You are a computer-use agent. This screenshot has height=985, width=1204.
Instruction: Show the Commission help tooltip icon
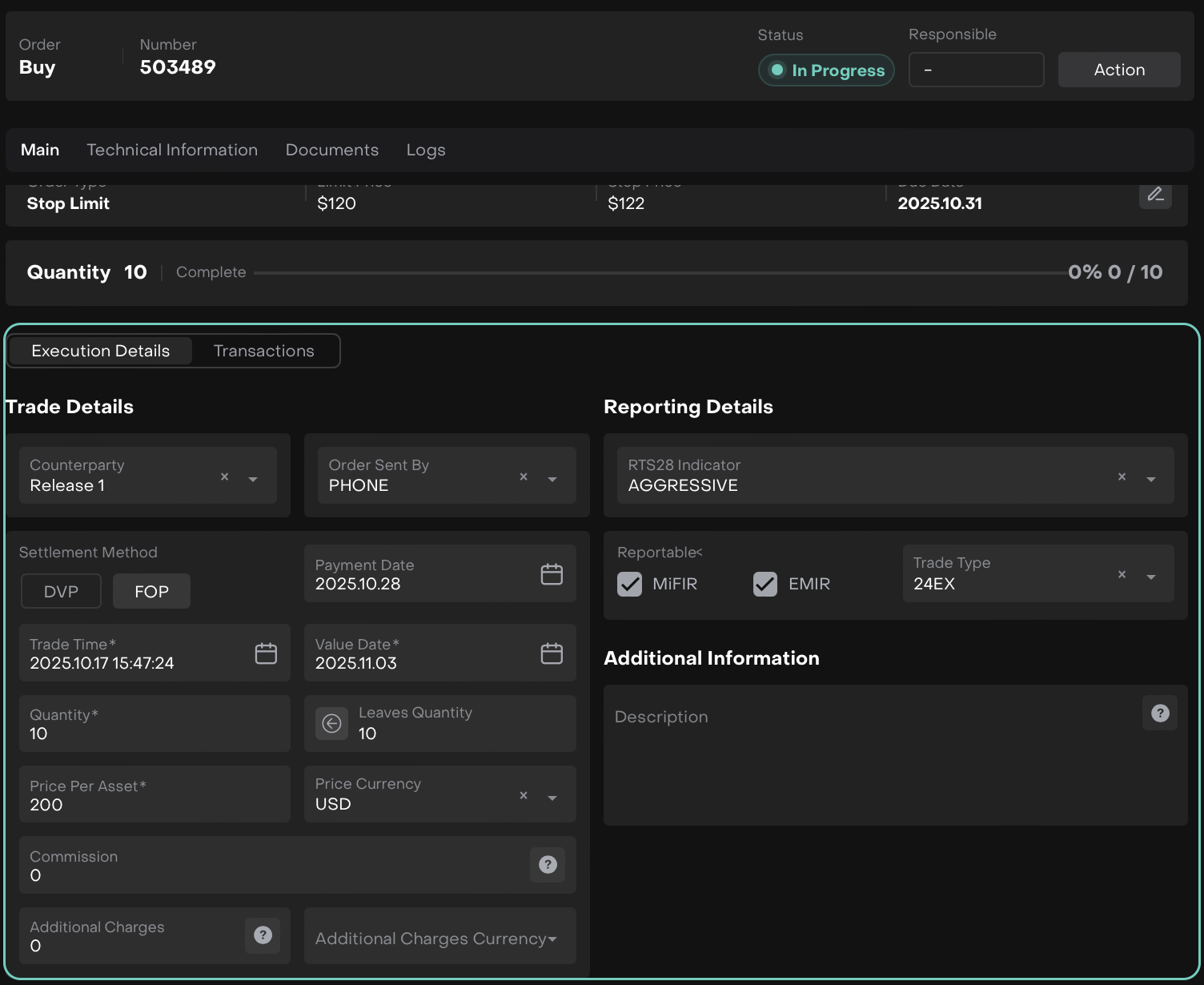point(548,865)
